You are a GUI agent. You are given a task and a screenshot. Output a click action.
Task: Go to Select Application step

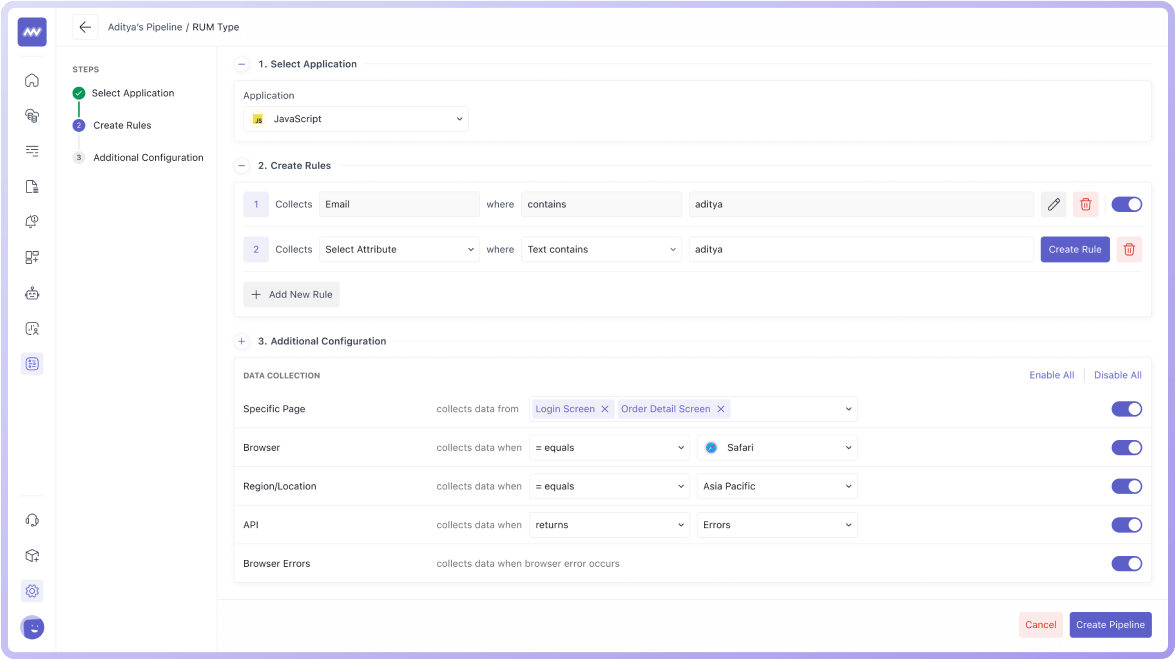133,93
